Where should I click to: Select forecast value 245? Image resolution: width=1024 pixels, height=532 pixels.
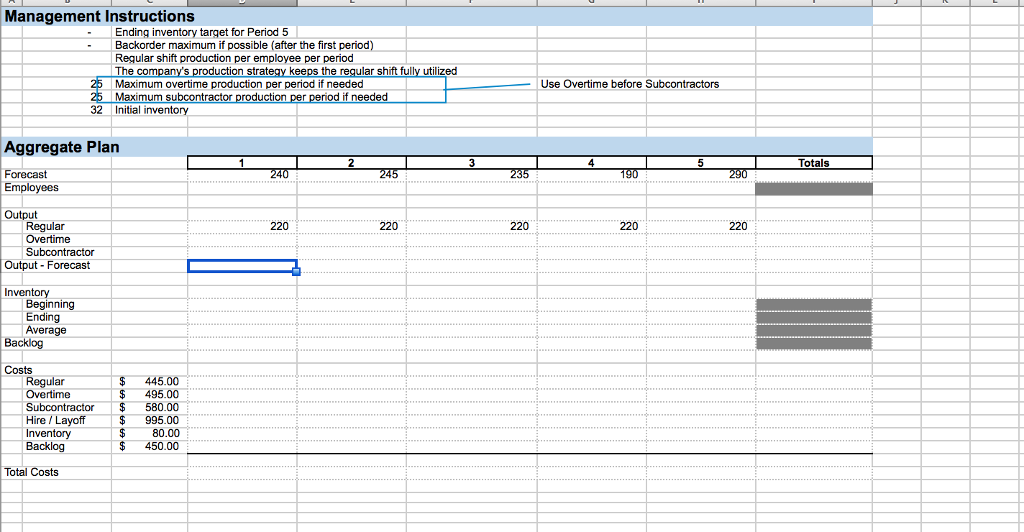[389, 174]
